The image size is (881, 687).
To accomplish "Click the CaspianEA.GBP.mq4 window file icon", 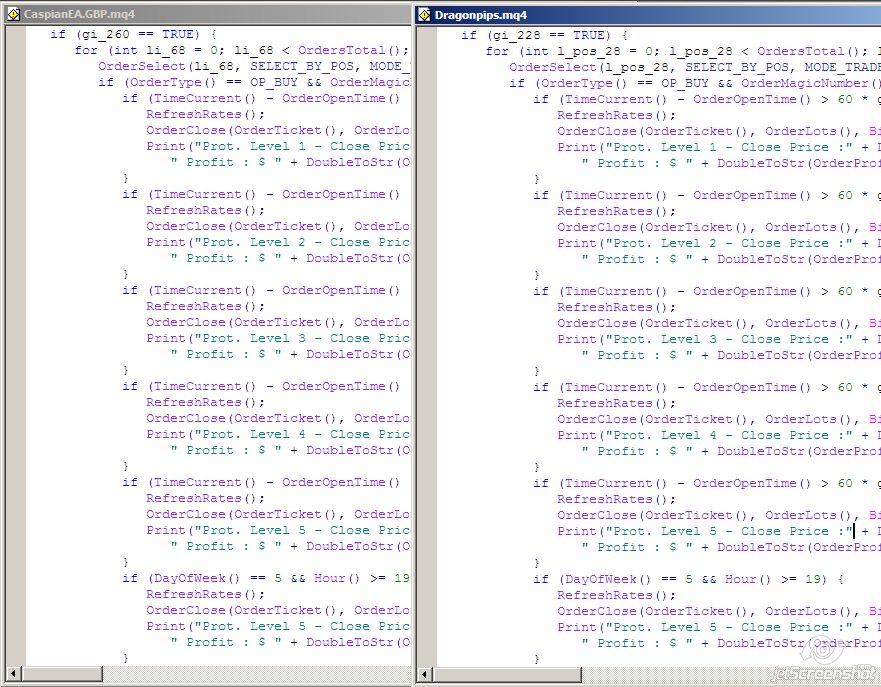I will 13,14.
